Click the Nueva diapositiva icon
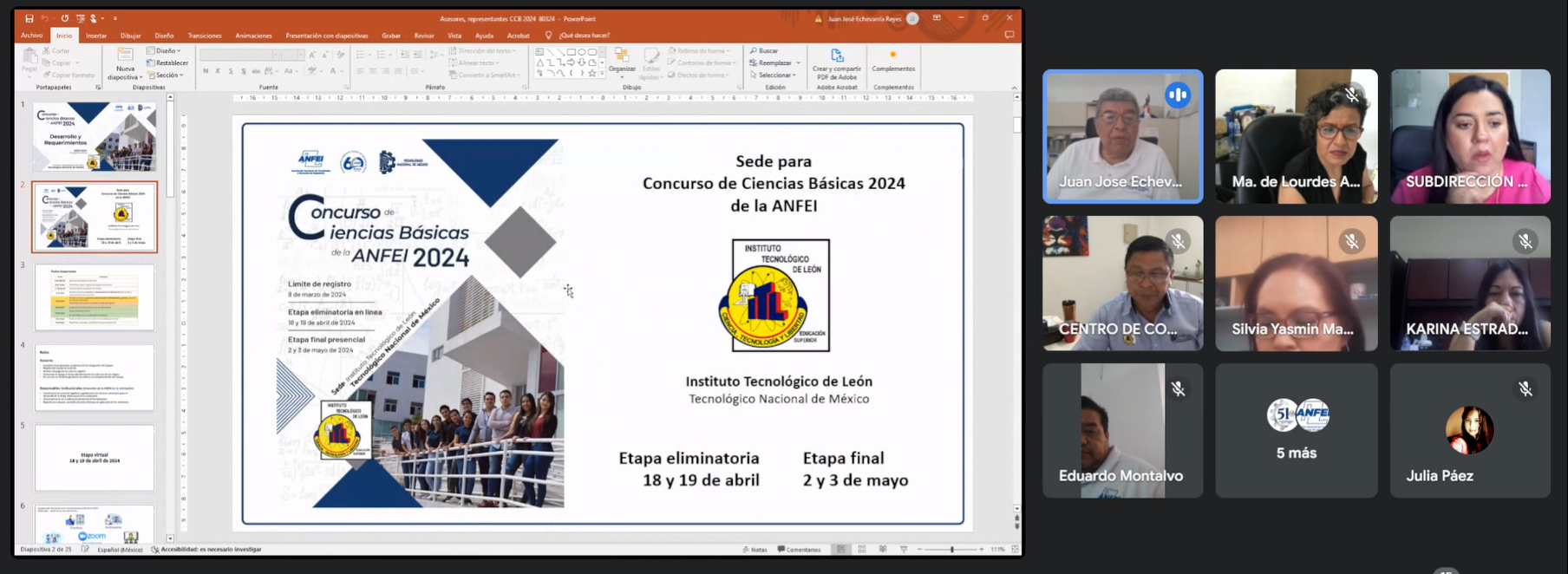This screenshot has width=1568, height=574. [x=126, y=55]
